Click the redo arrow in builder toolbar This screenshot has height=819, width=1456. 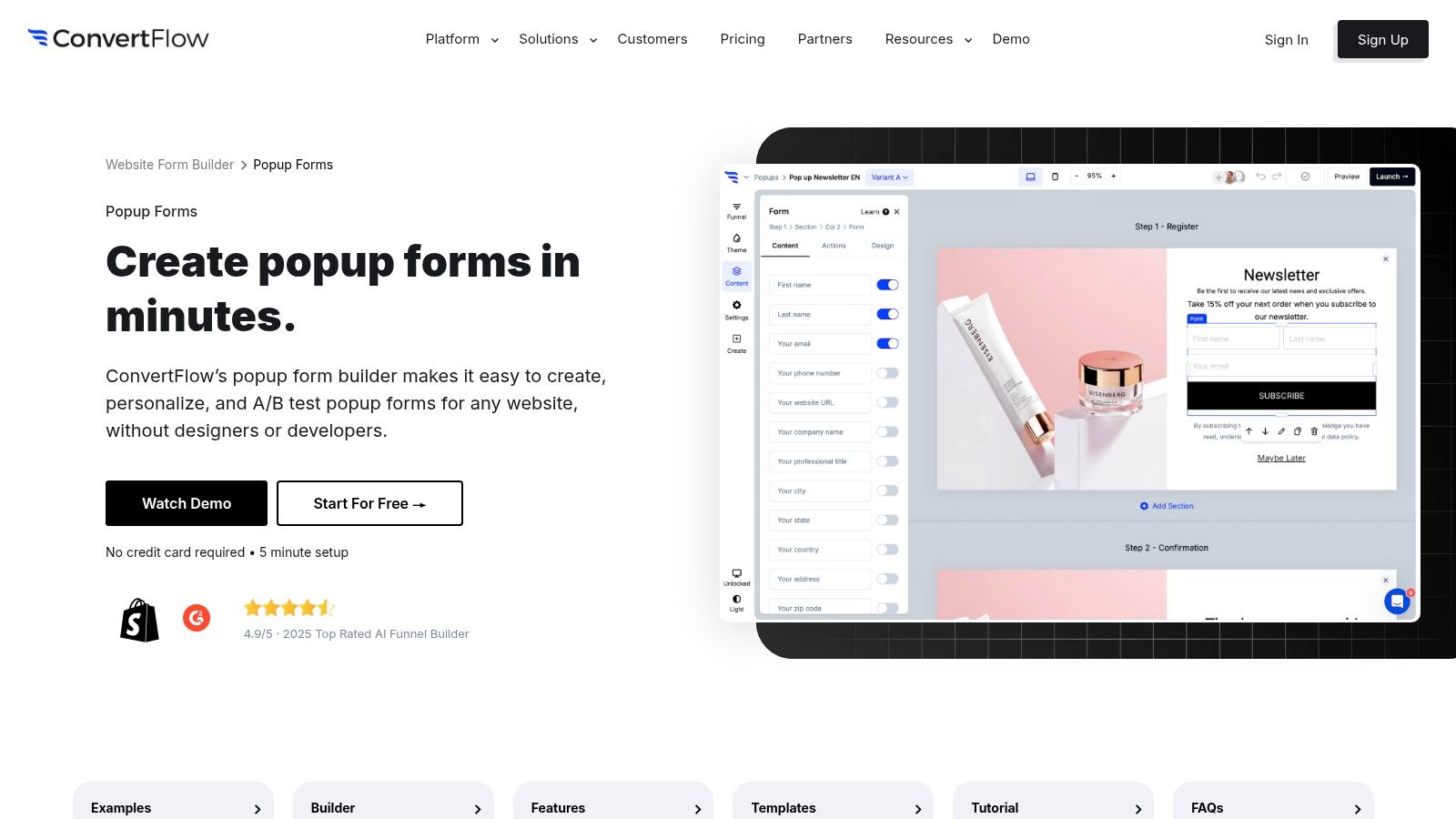tap(1277, 177)
